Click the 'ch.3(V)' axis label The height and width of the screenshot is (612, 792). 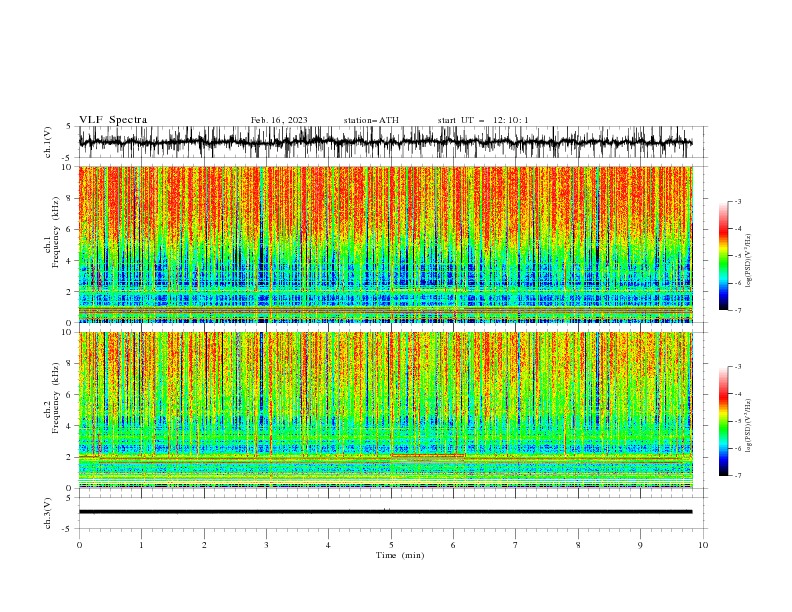point(48,513)
